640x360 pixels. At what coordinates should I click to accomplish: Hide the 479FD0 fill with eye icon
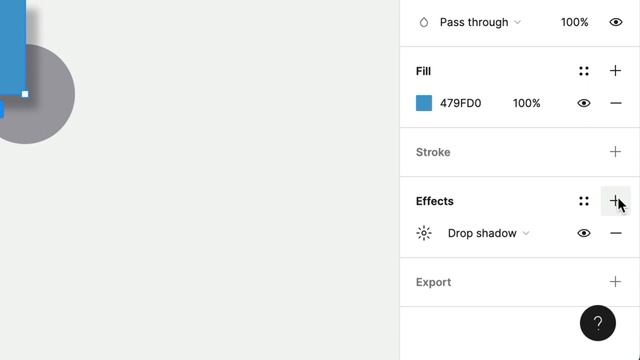coord(584,103)
